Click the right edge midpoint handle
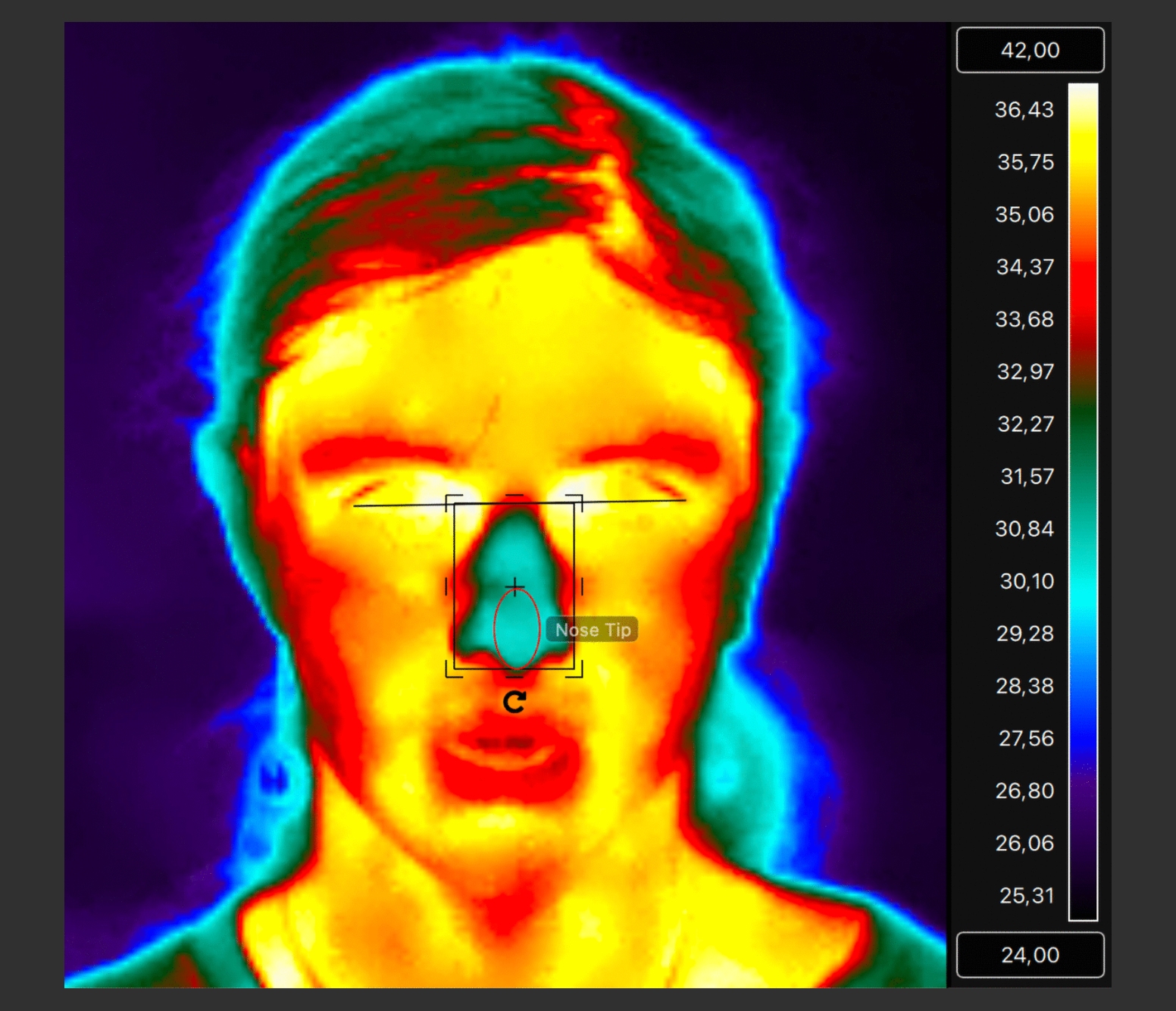This screenshot has height=1011, width=1176. click(582, 586)
